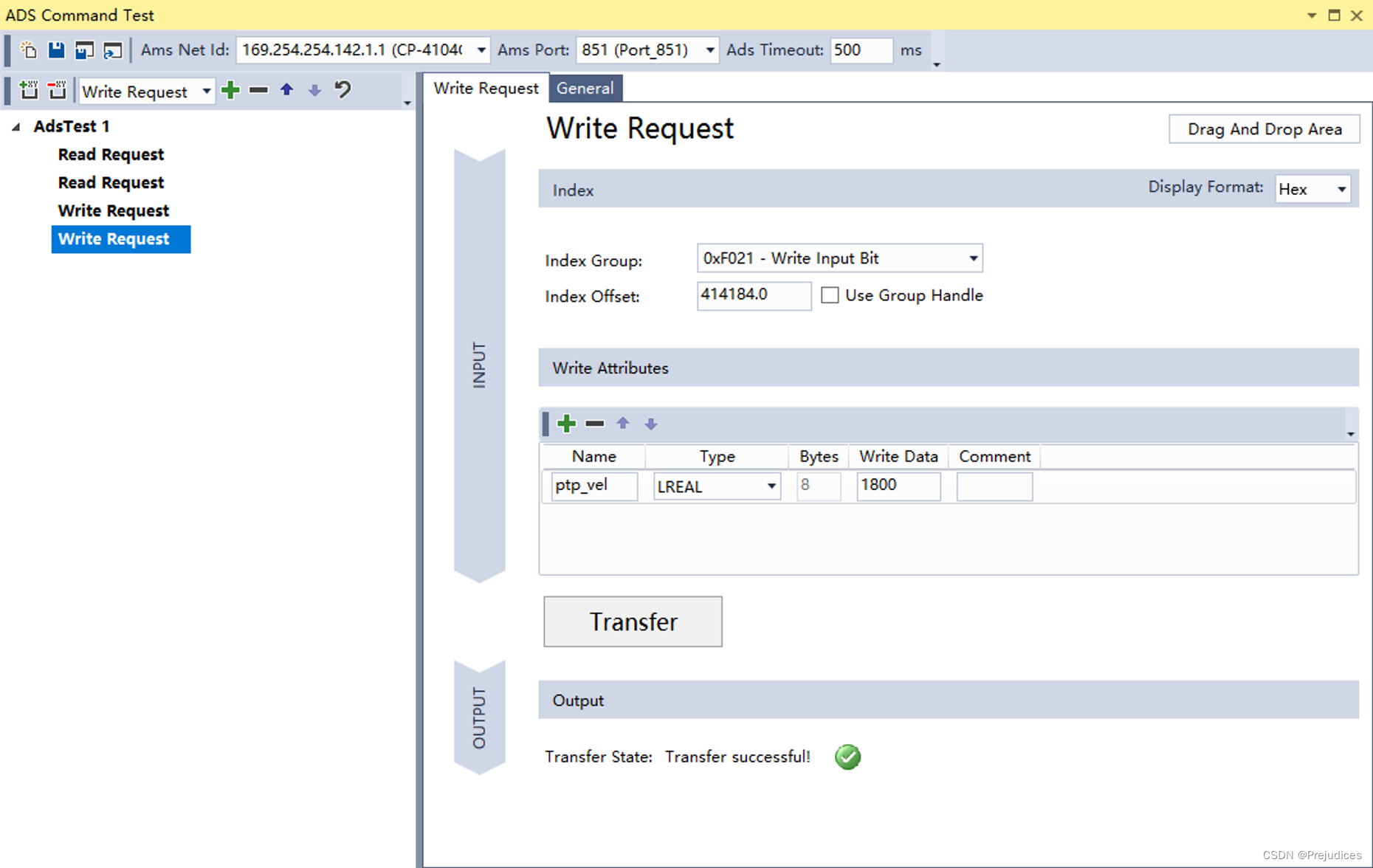This screenshot has height=868, width=1373.
Task: Click the Index section header
Action: point(949,189)
